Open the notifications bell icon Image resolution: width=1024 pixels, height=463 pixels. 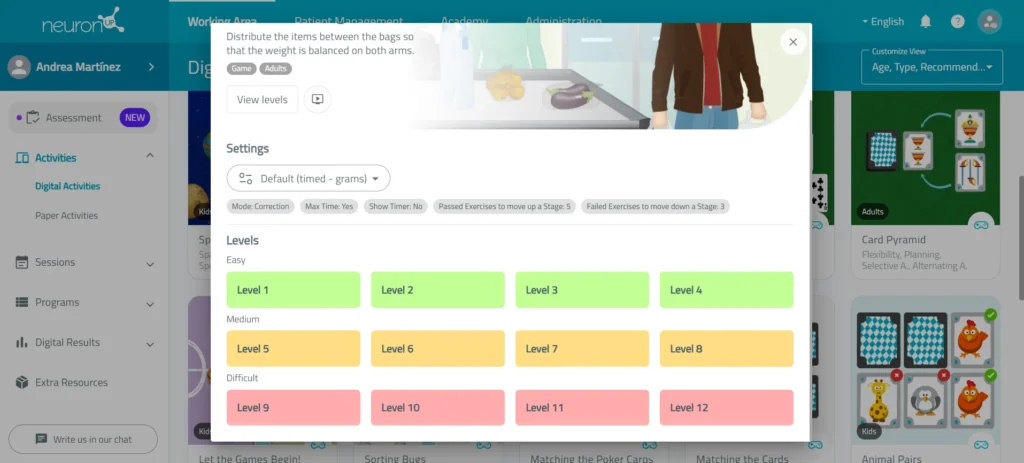pyautogui.click(x=925, y=22)
